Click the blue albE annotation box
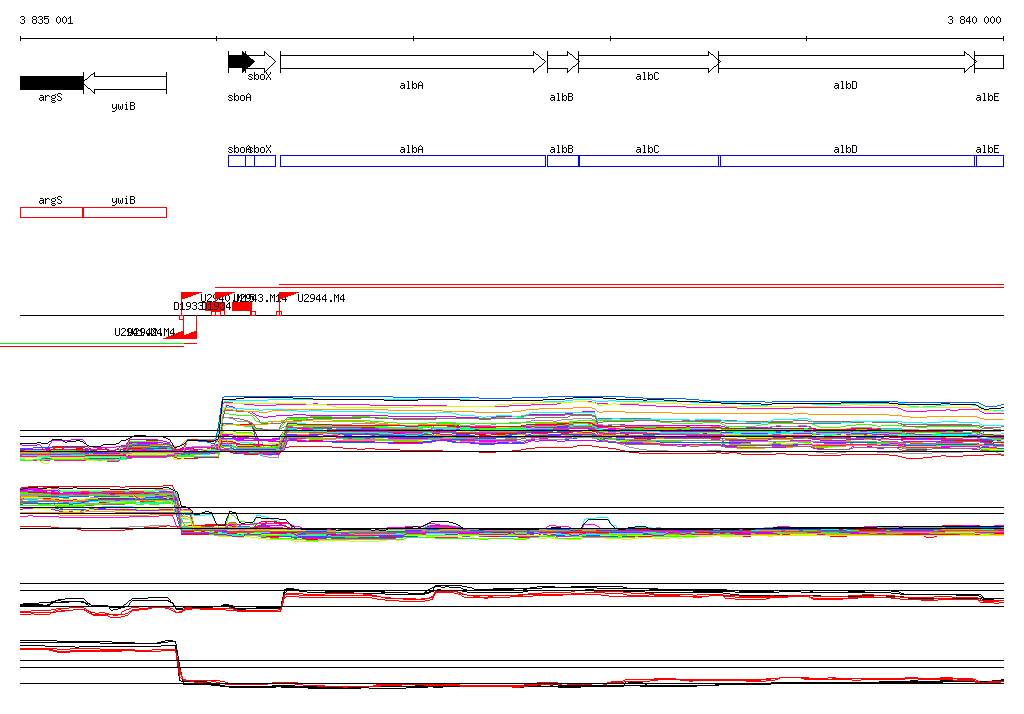This screenshot has width=1024, height=714. click(990, 161)
